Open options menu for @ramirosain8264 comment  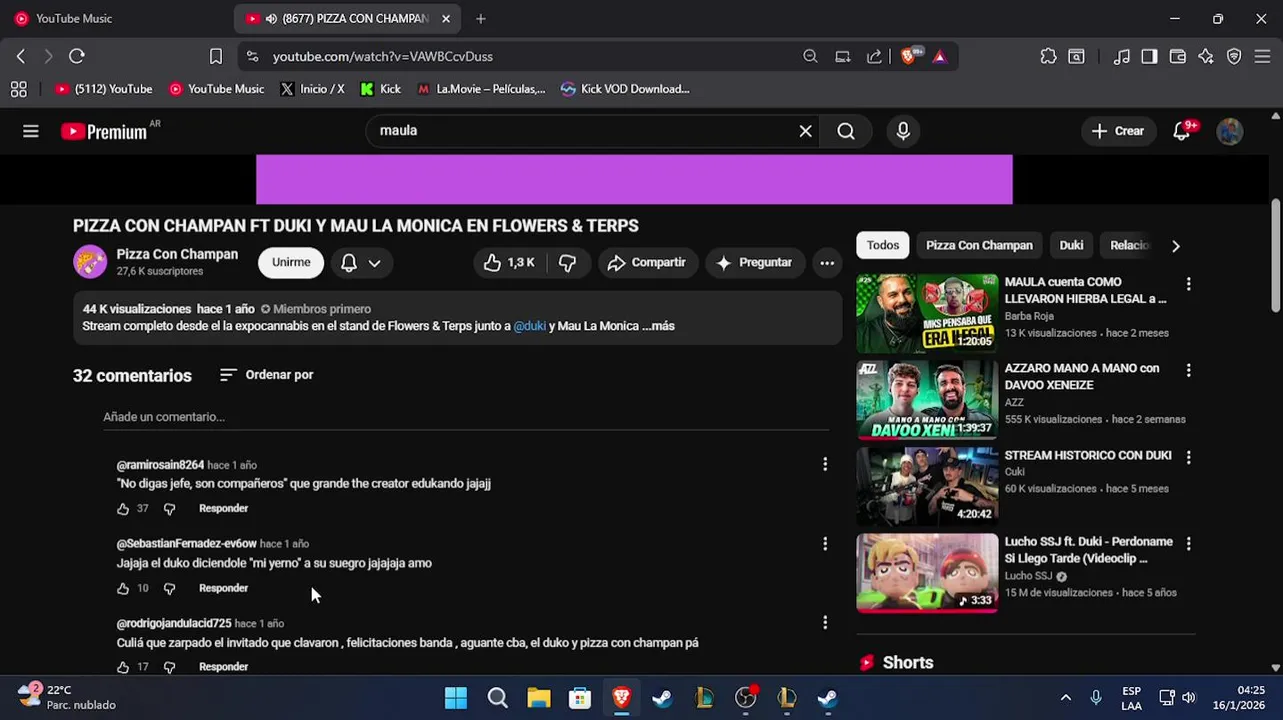pos(825,464)
